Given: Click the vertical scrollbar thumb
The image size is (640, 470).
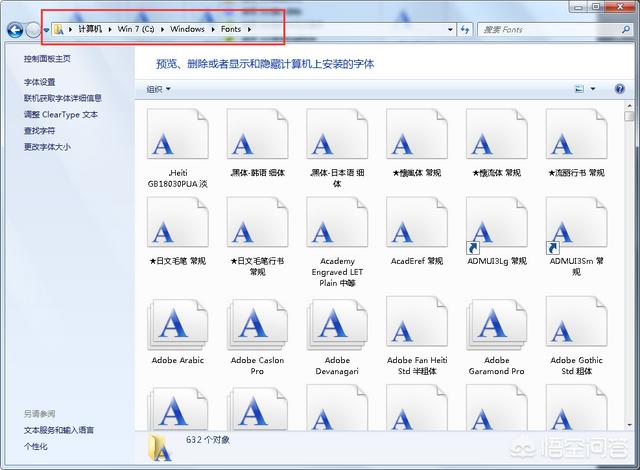Looking at the screenshot, I should (629, 116).
